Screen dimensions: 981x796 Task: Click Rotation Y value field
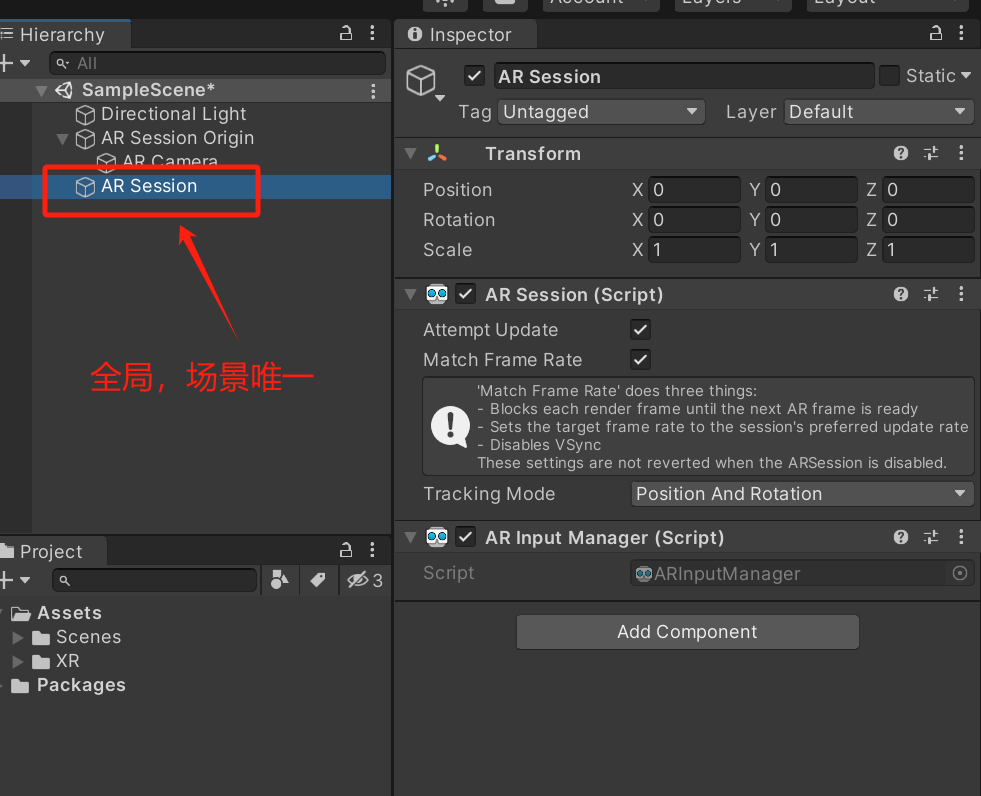811,220
